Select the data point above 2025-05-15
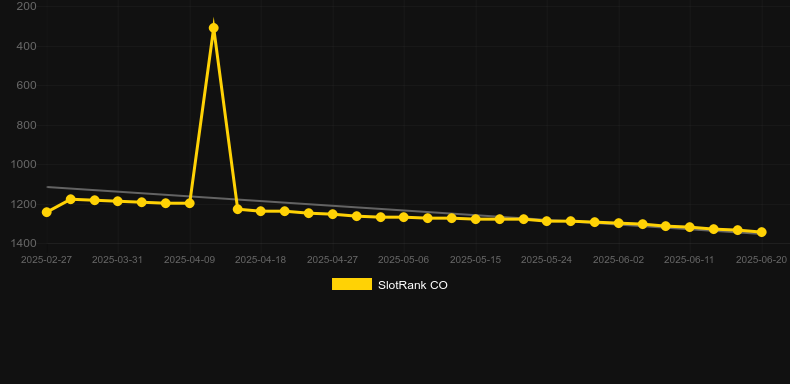The width and height of the screenshot is (790, 384). pos(476,219)
